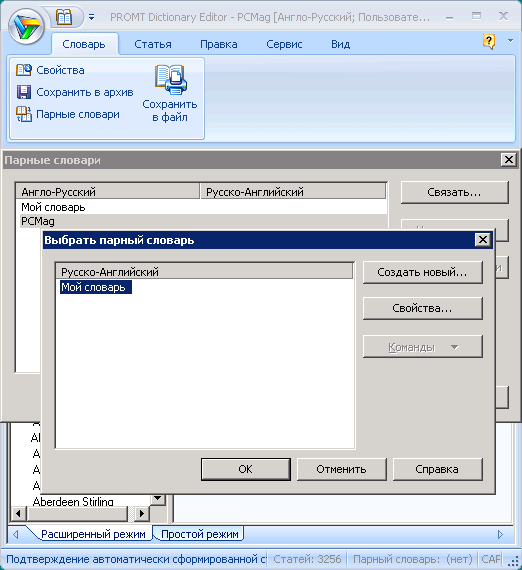The height and width of the screenshot is (570, 522).
Task: Open the help question mark icon
Action: click(x=489, y=41)
